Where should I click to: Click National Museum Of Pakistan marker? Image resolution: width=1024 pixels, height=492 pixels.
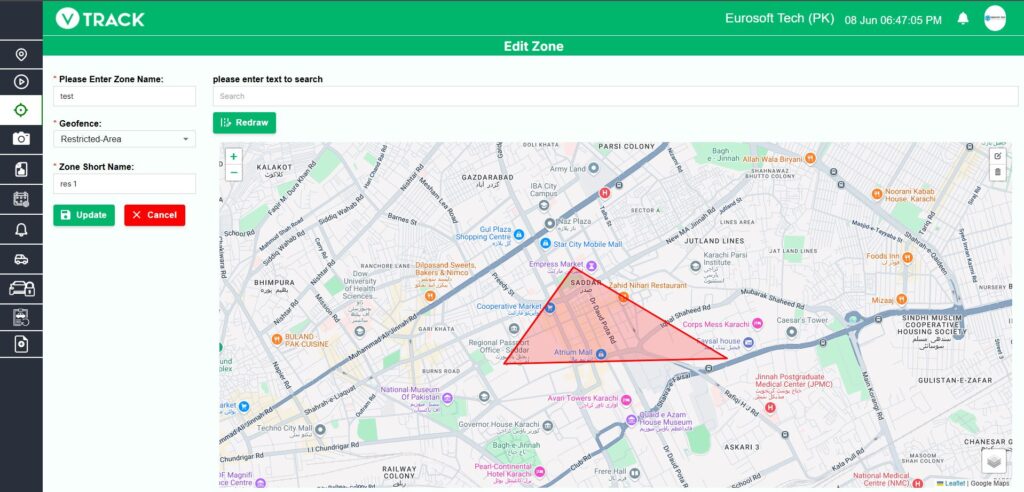(x=447, y=398)
